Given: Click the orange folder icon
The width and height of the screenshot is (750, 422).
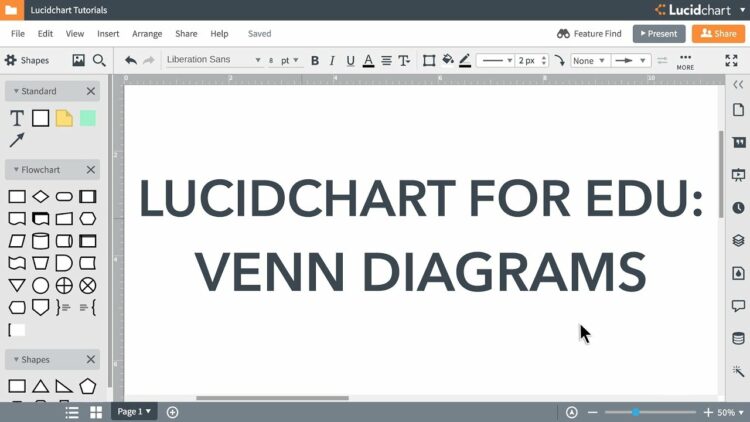Looking at the screenshot, I should point(11,10).
